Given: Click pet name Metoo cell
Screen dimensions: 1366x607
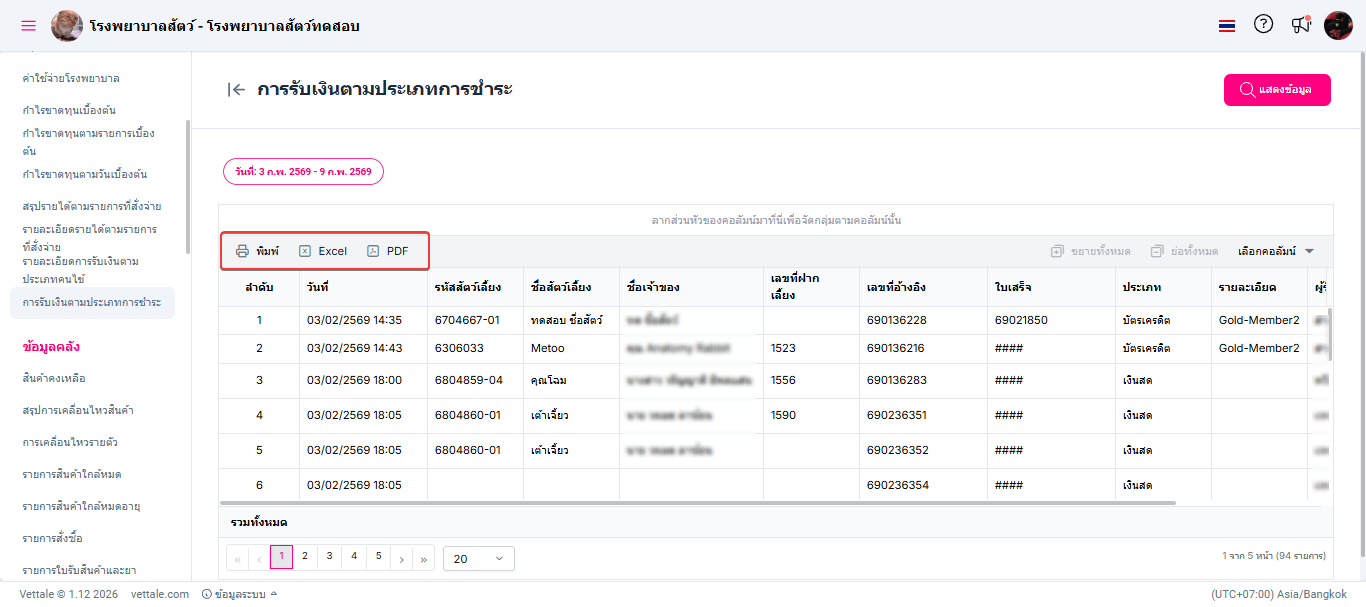Looking at the screenshot, I should coord(571,348).
